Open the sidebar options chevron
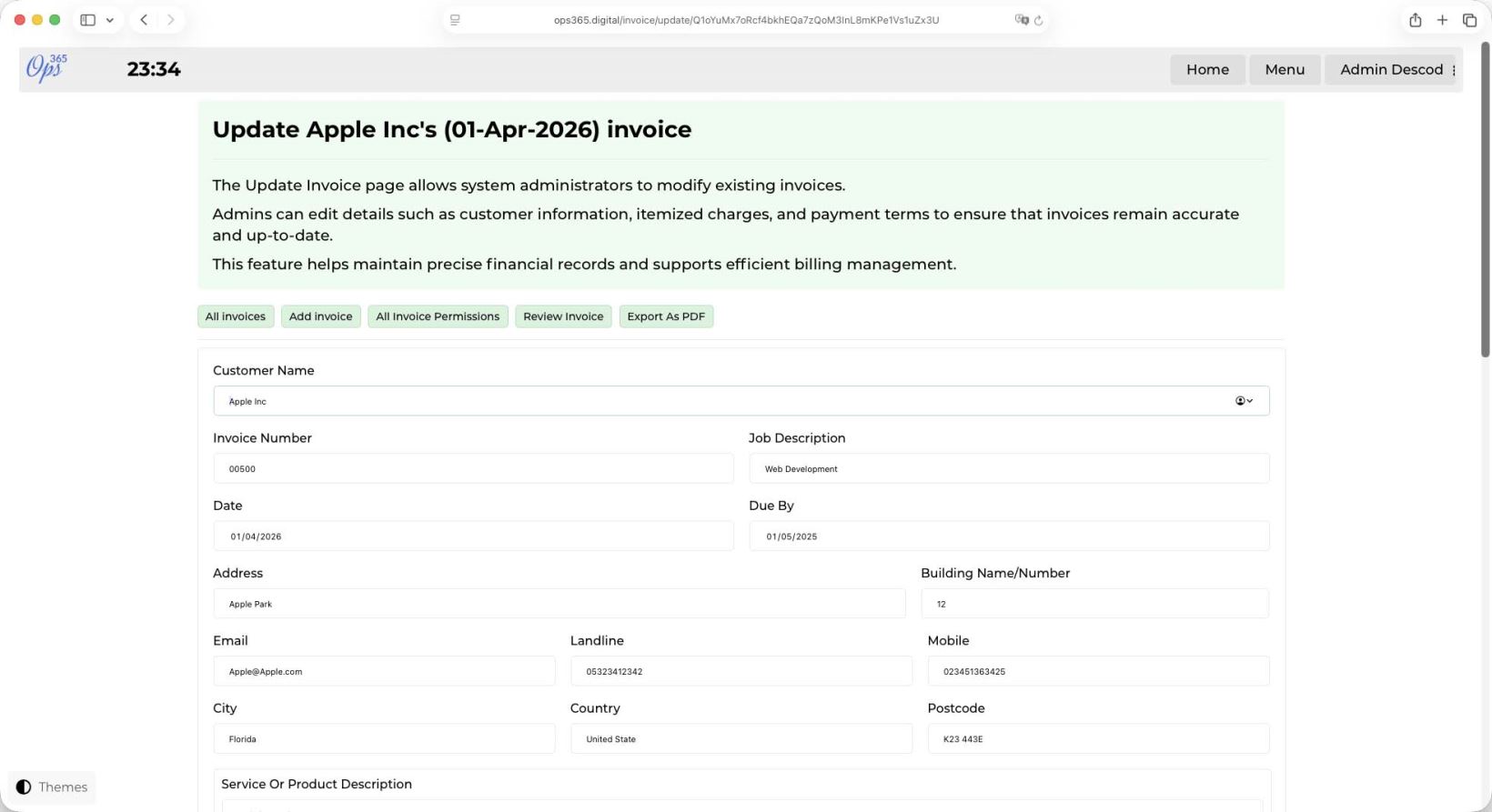 [x=110, y=20]
